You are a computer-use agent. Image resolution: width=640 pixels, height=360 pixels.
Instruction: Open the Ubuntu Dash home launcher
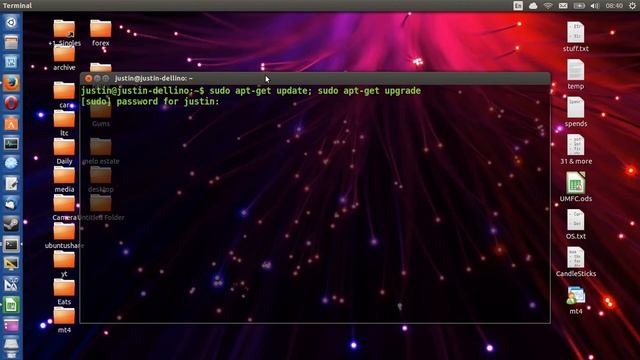coord(11,22)
